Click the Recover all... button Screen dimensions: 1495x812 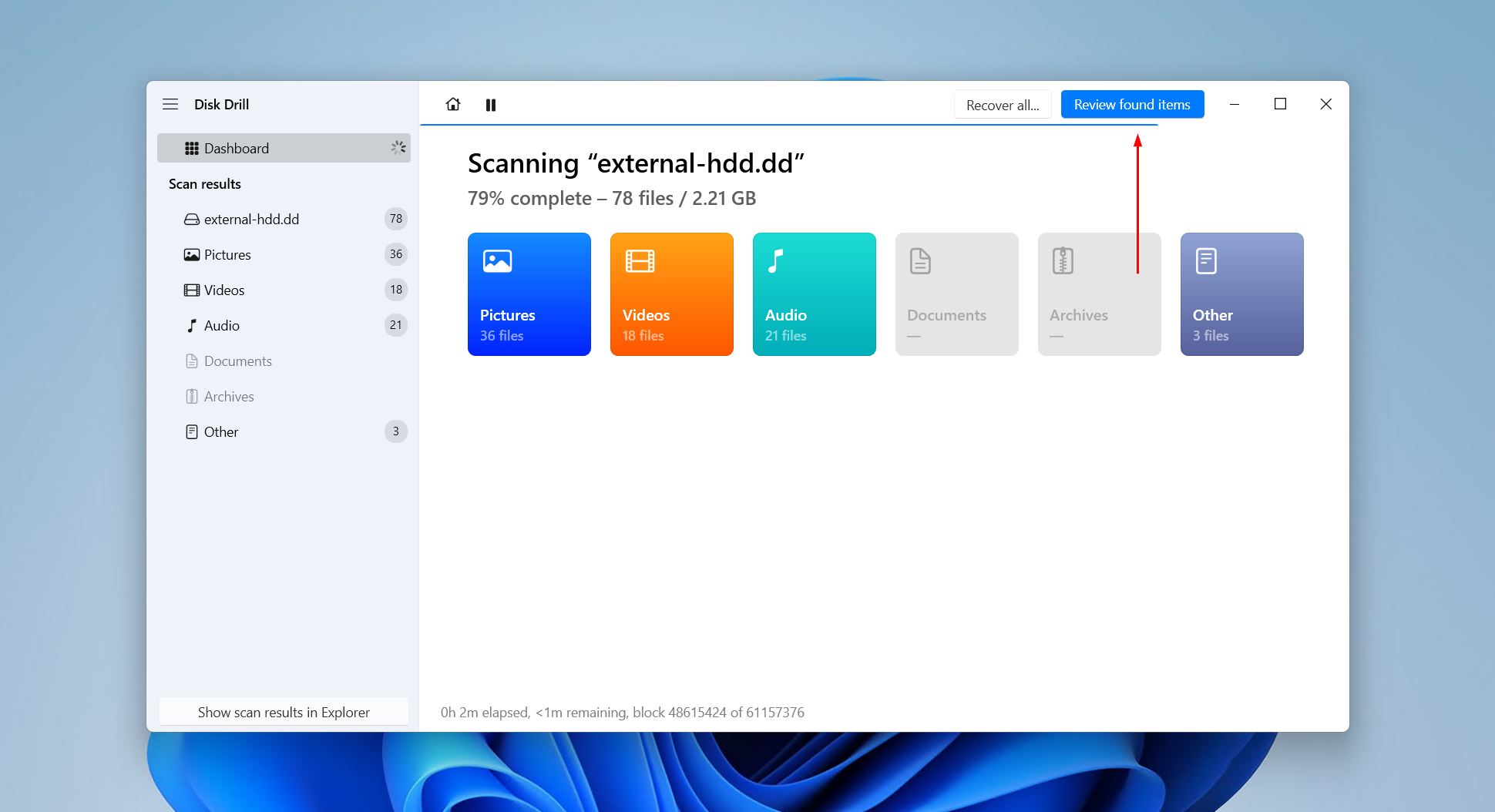[x=1003, y=105]
